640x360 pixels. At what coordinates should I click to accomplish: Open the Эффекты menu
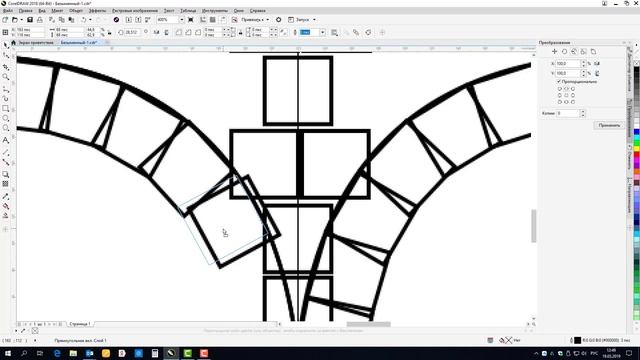click(x=97, y=11)
